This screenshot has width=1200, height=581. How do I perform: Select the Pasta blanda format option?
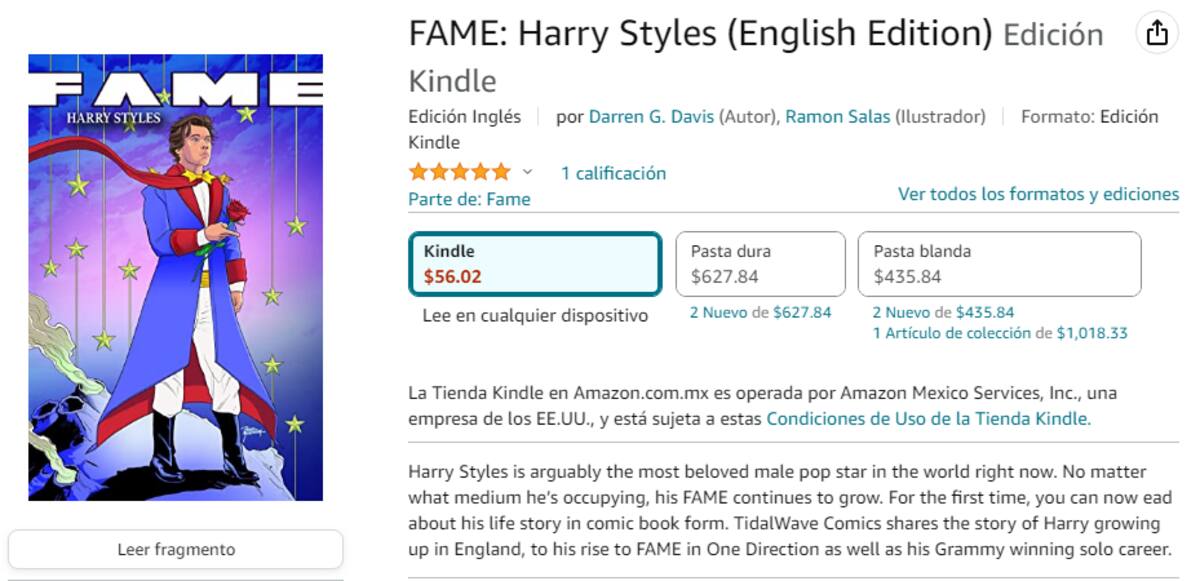pos(998,264)
